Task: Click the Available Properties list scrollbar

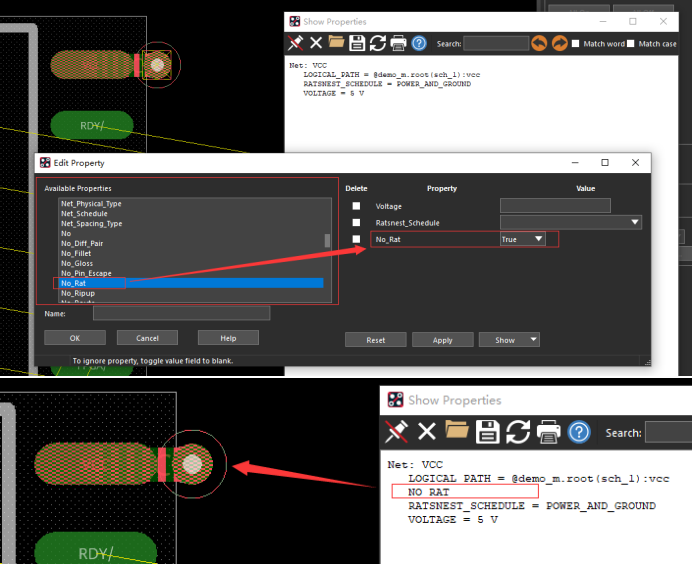Action: 327,241
